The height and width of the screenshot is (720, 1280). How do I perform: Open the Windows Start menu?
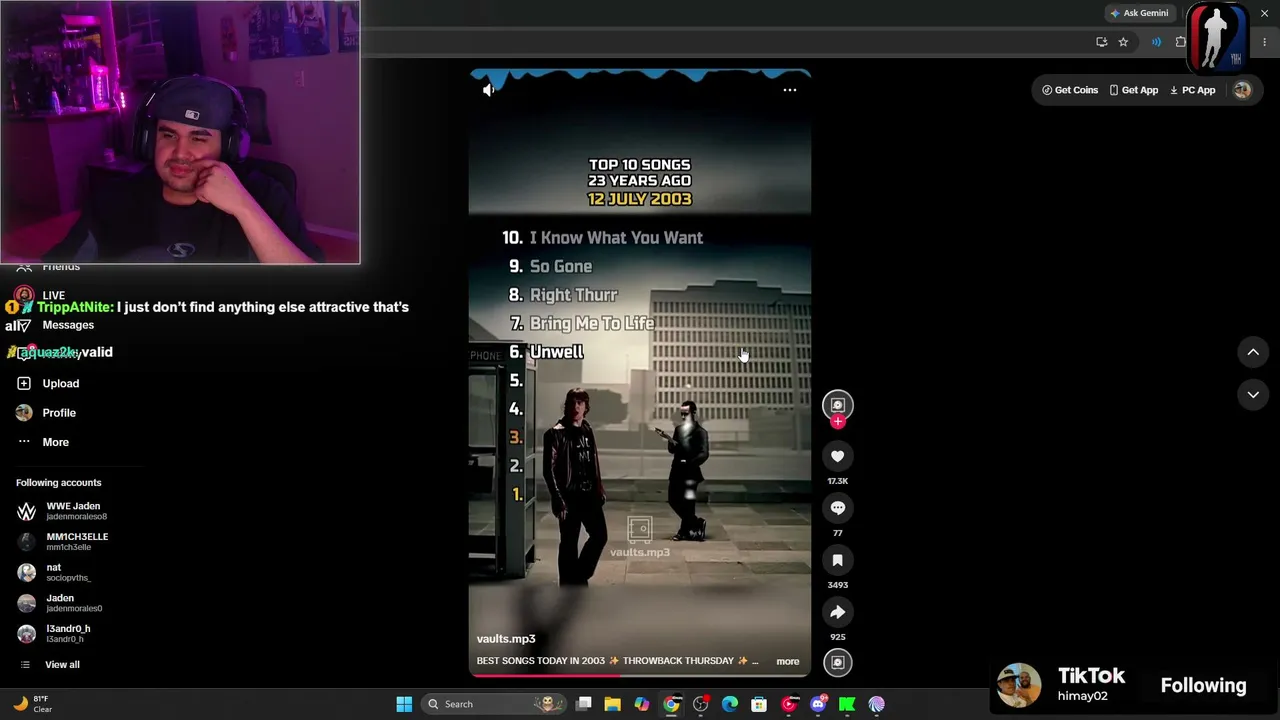coord(404,704)
